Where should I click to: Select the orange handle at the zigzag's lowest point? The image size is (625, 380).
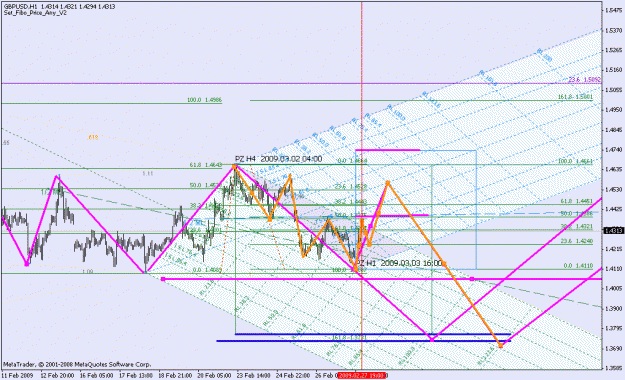tap(501, 346)
